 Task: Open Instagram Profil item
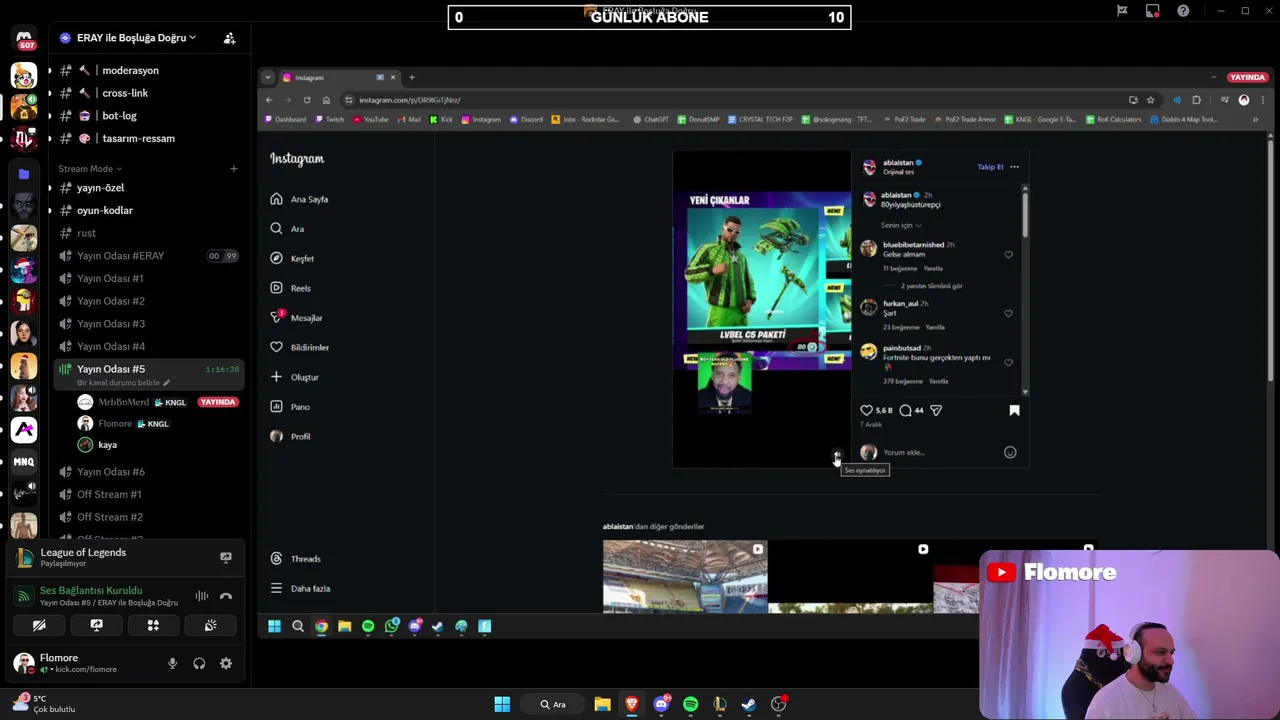click(x=300, y=437)
